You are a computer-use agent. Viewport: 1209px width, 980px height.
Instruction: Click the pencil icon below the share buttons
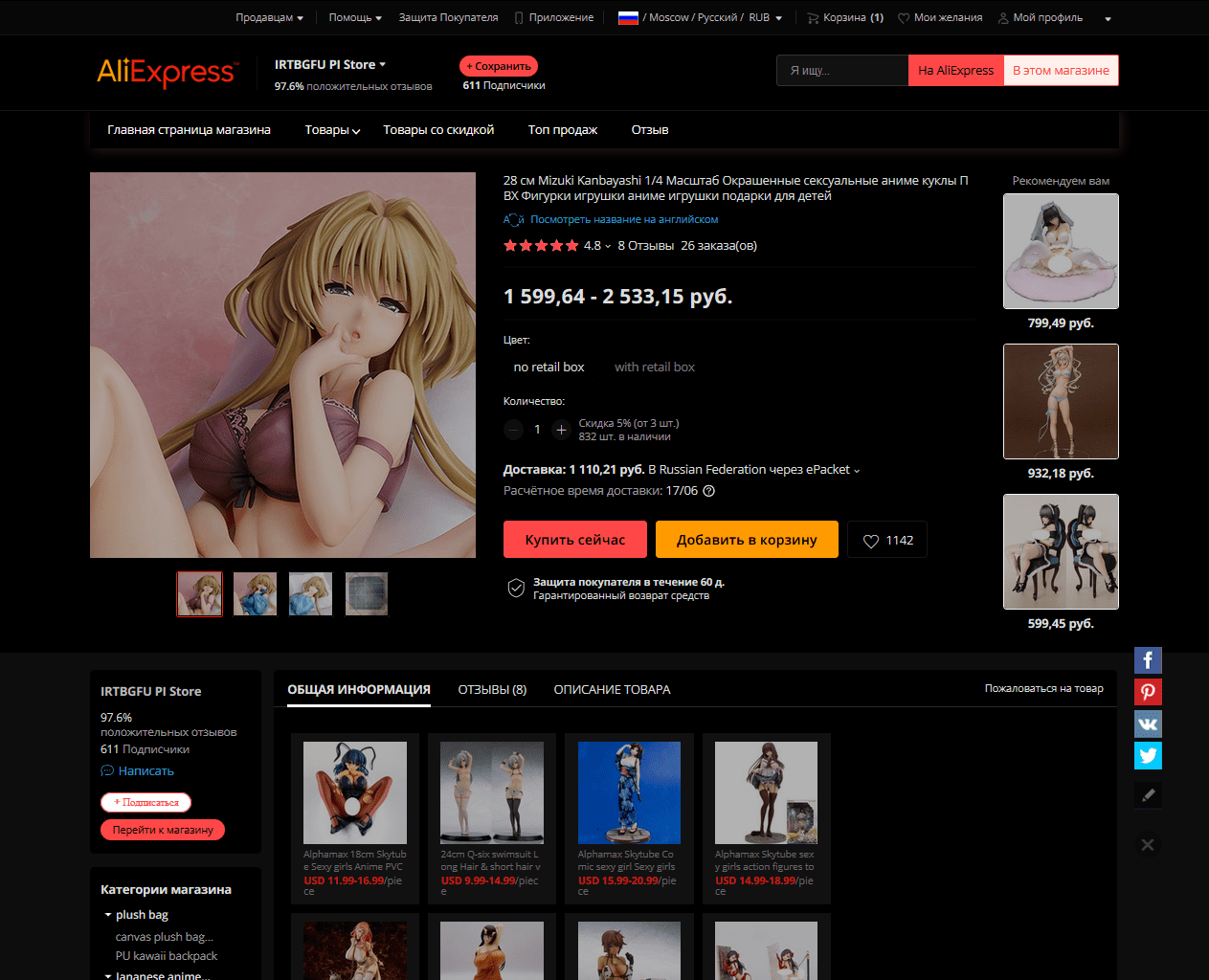click(x=1148, y=794)
